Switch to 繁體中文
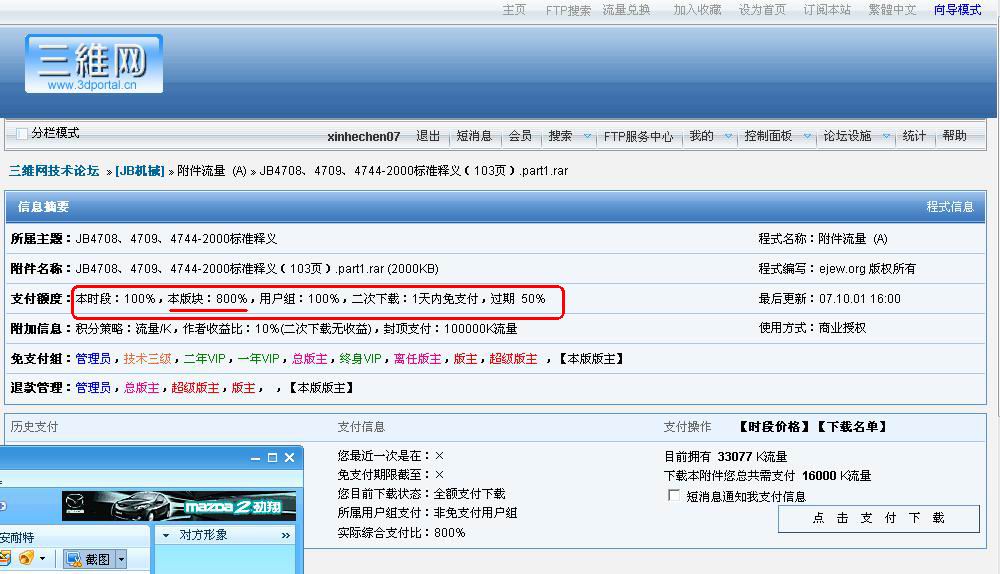The image size is (1000, 574). pyautogui.click(x=892, y=10)
